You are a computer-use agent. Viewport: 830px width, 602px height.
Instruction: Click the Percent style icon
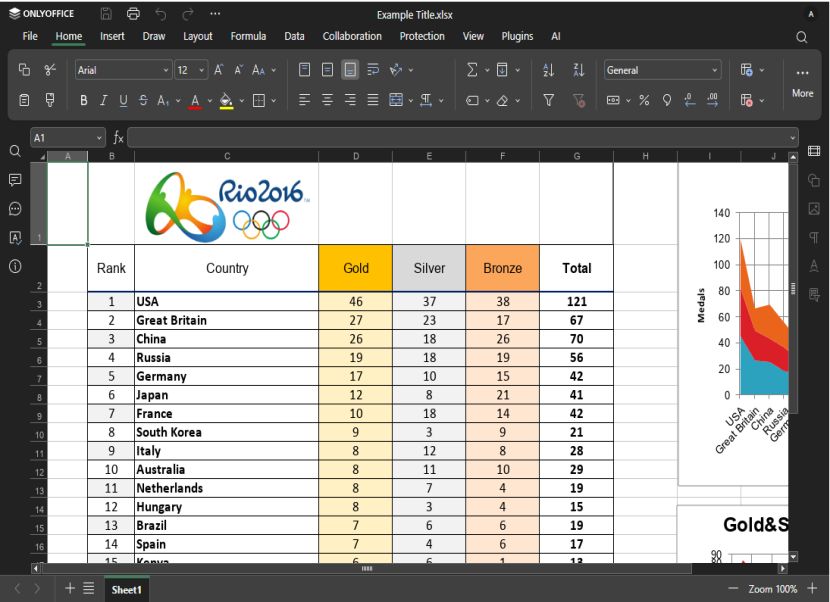pyautogui.click(x=644, y=100)
